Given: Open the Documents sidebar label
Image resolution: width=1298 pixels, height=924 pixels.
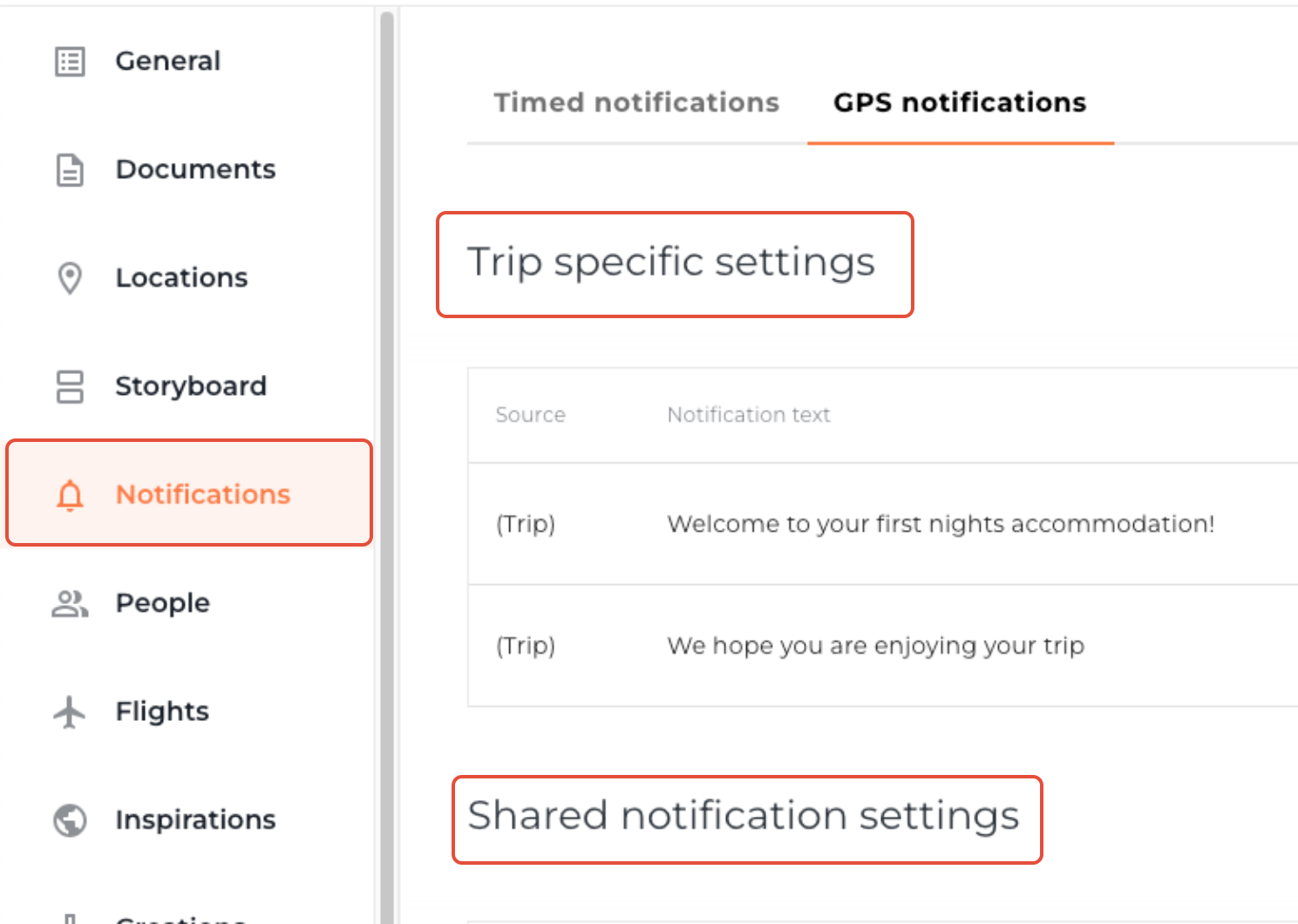Looking at the screenshot, I should coord(195,169).
